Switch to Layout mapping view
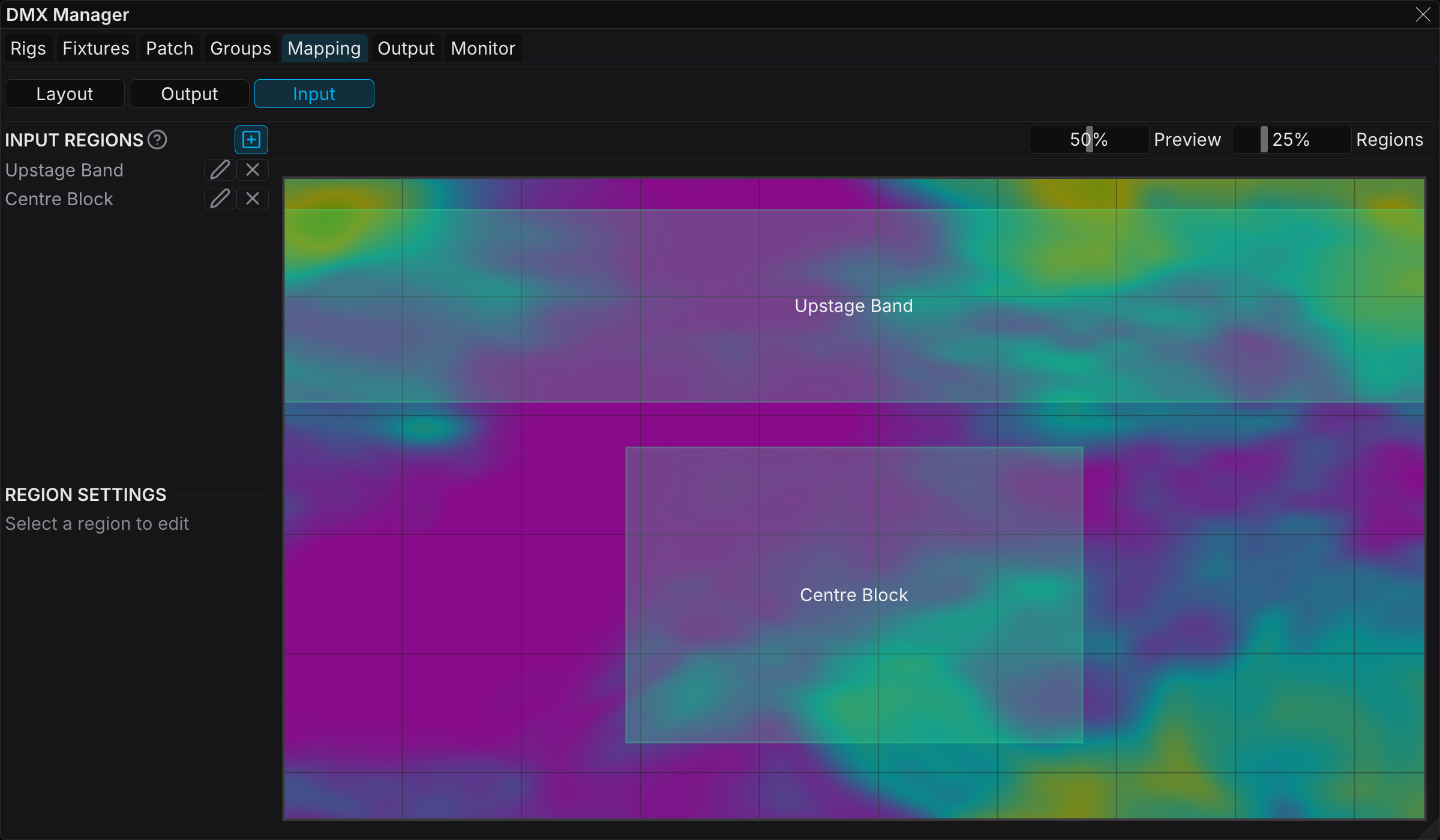1440x840 pixels. click(65, 94)
